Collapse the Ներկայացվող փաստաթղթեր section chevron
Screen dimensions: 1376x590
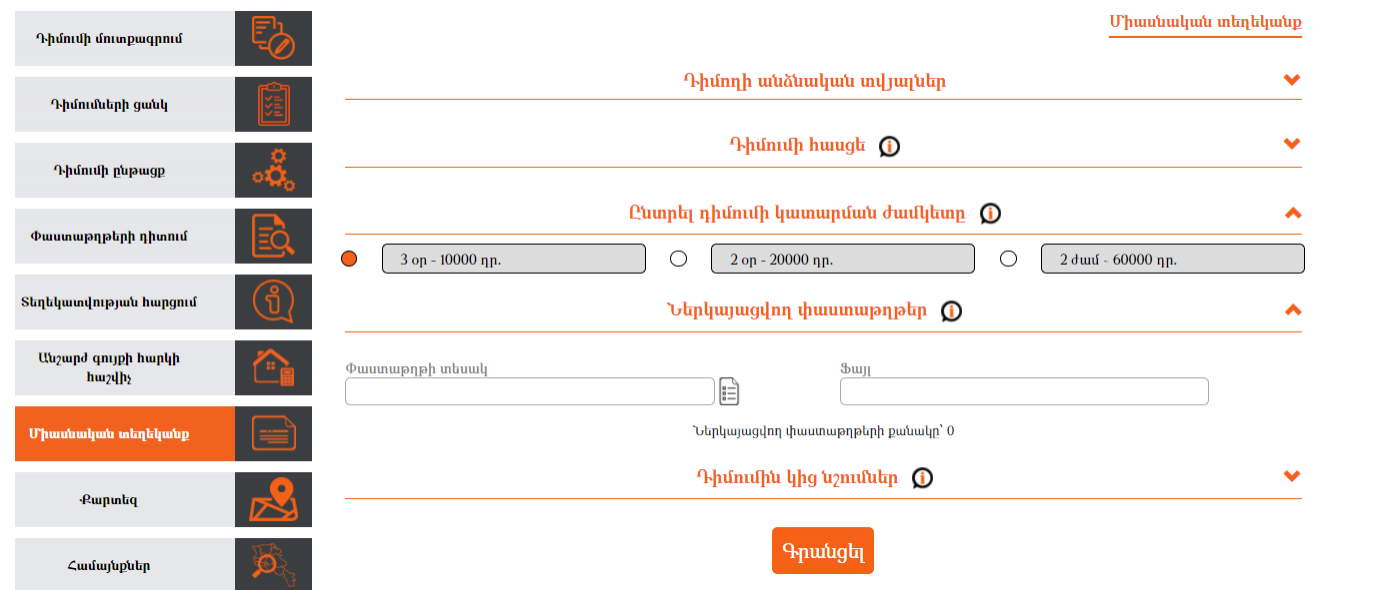tap(1292, 310)
